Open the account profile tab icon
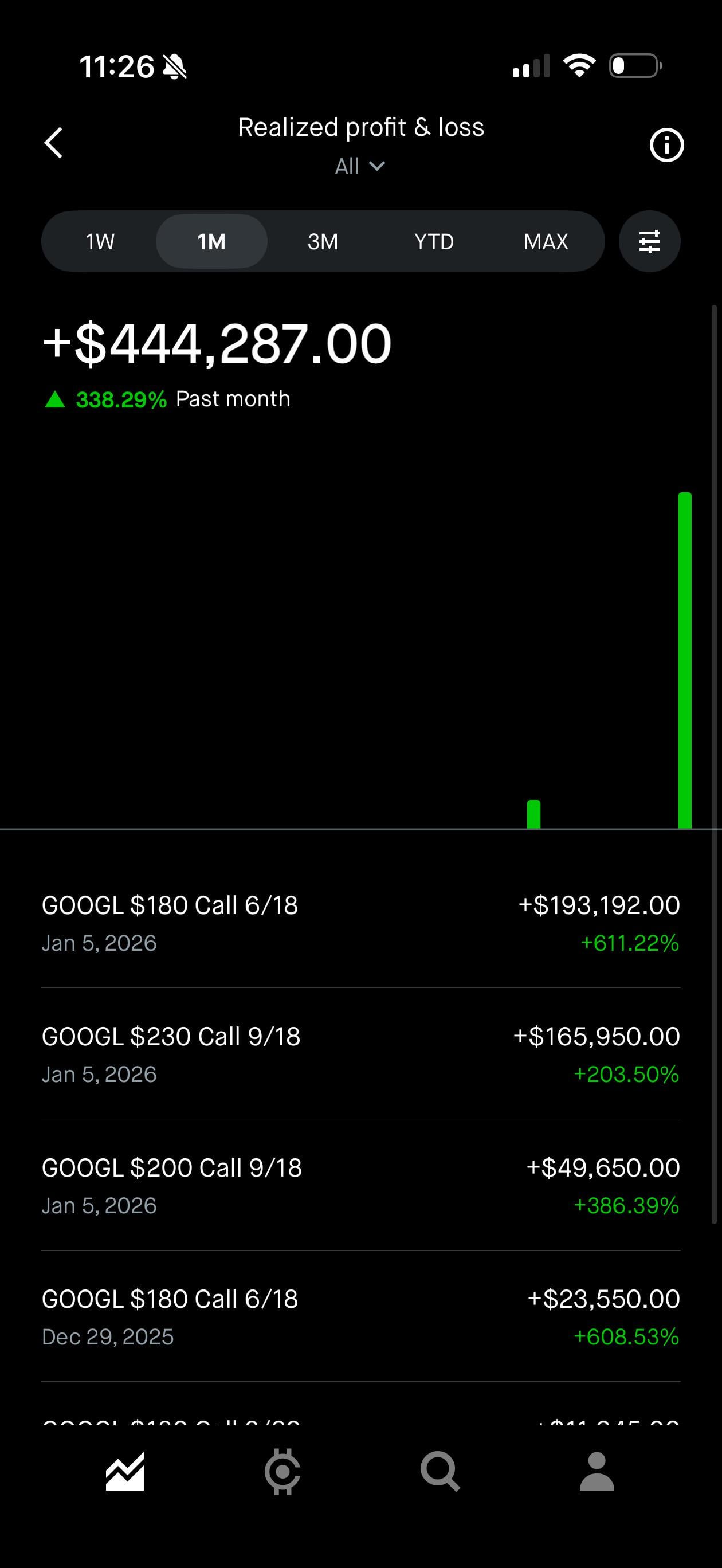722x1568 pixels. coord(597,1471)
